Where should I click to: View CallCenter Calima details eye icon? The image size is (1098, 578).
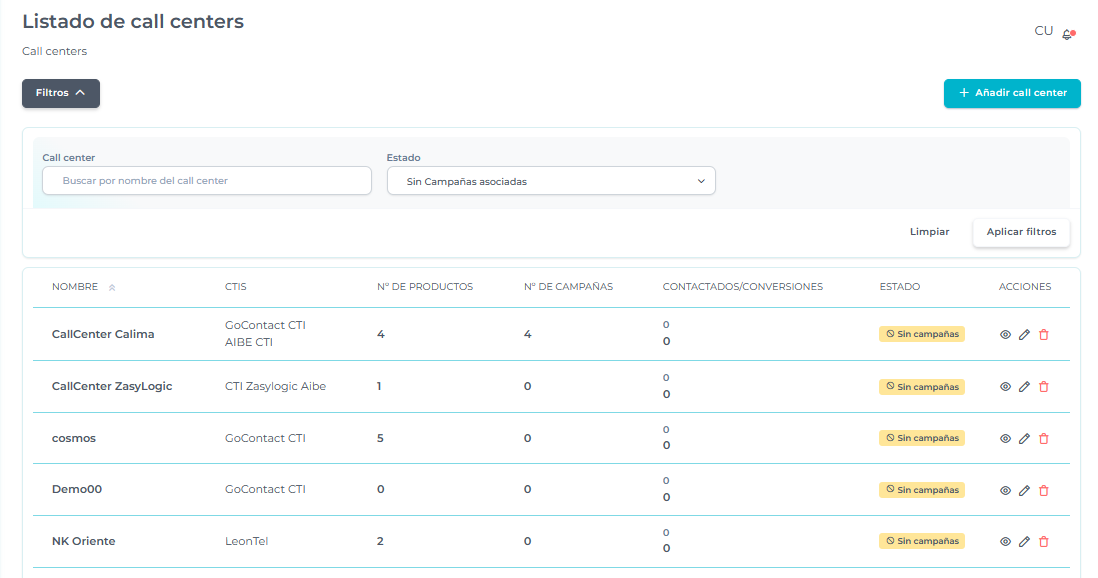(1005, 335)
